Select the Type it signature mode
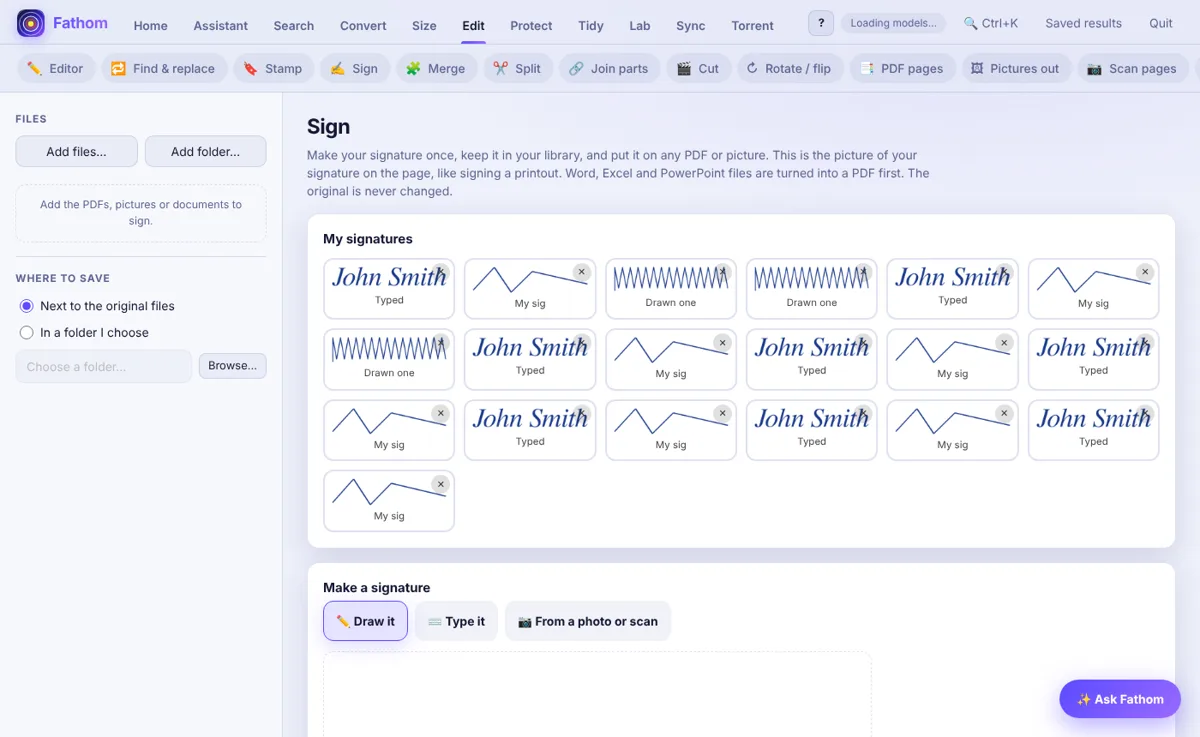The height and width of the screenshot is (737, 1200). (456, 621)
